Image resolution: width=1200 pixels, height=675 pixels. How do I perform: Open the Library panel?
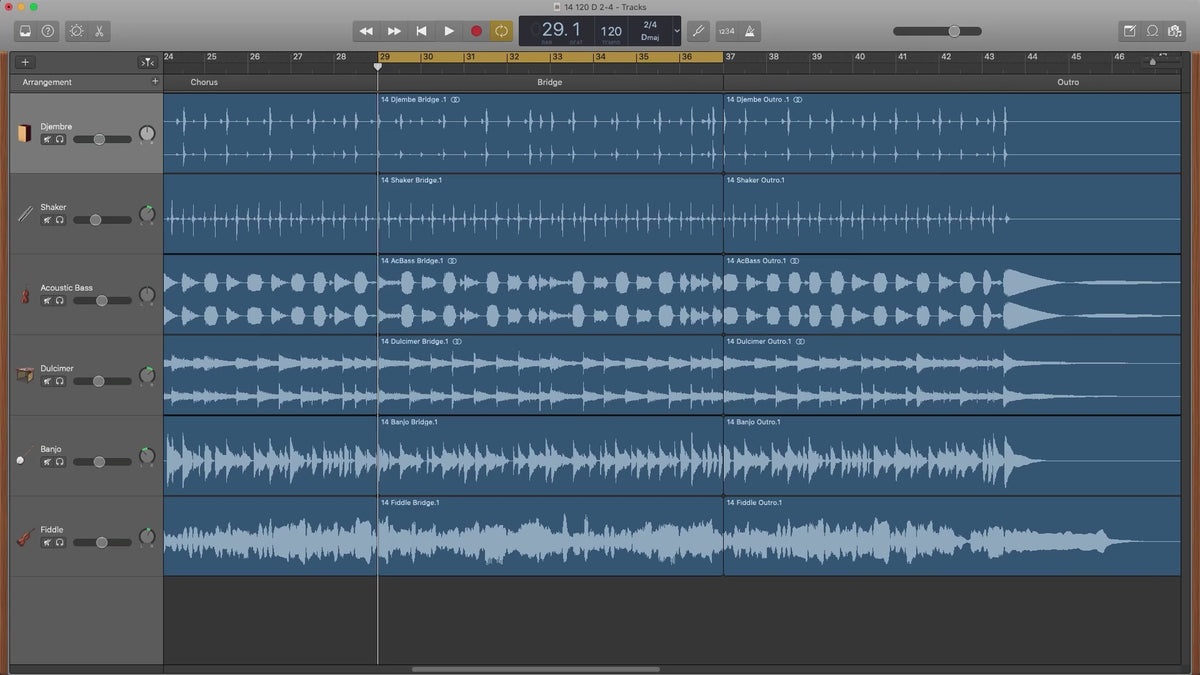pos(25,31)
